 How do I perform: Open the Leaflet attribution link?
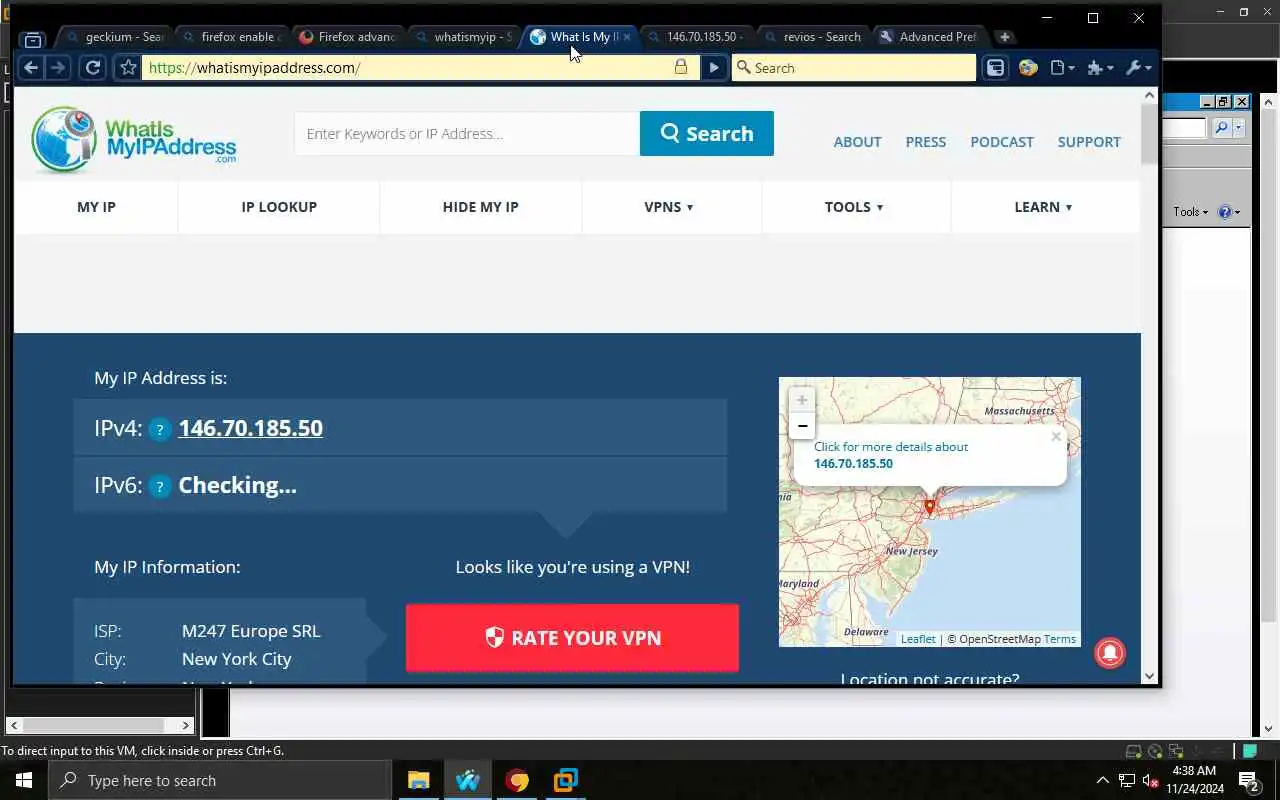pos(918,639)
